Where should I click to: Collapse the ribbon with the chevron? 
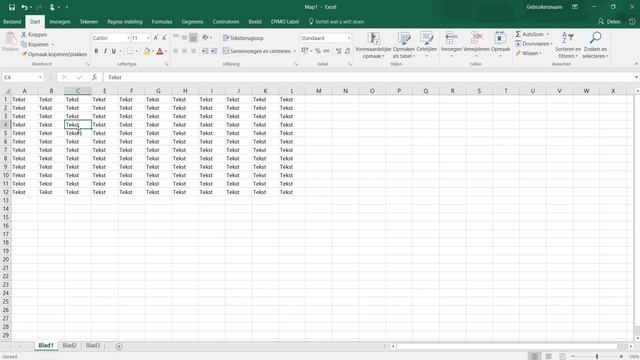tap(636, 64)
